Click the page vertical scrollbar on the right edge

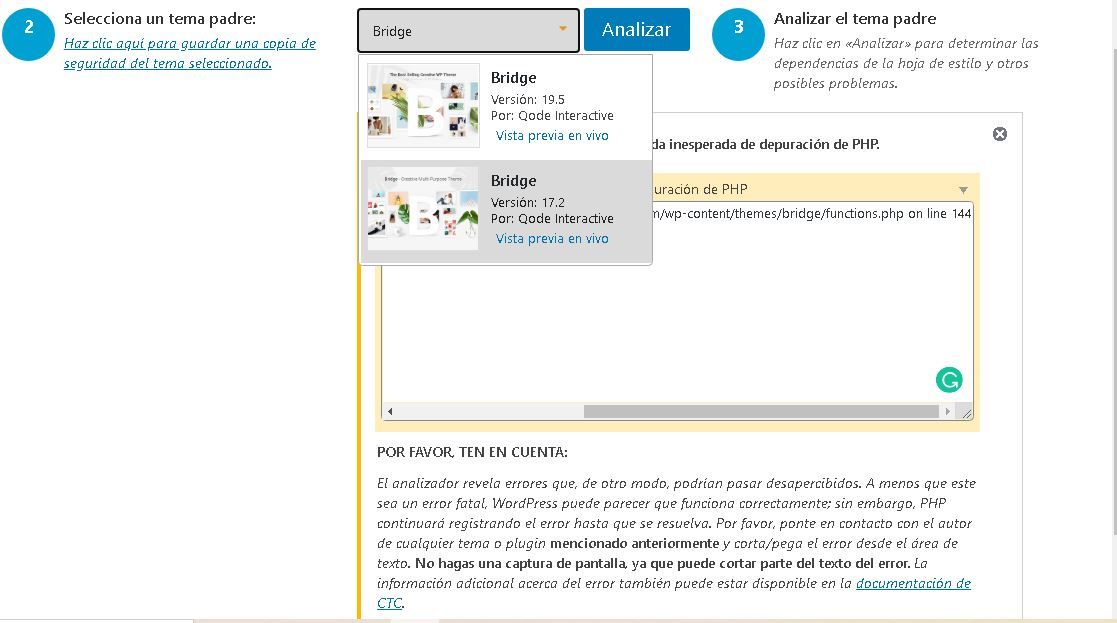1114,292
